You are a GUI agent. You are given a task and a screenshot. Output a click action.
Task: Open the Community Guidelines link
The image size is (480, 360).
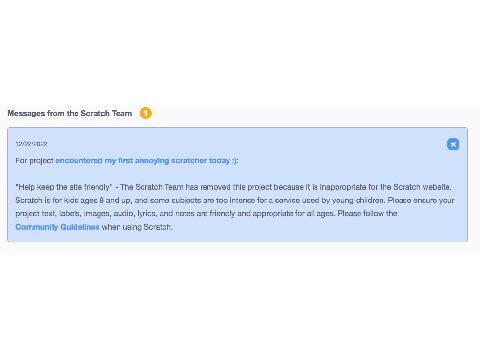click(x=57, y=227)
